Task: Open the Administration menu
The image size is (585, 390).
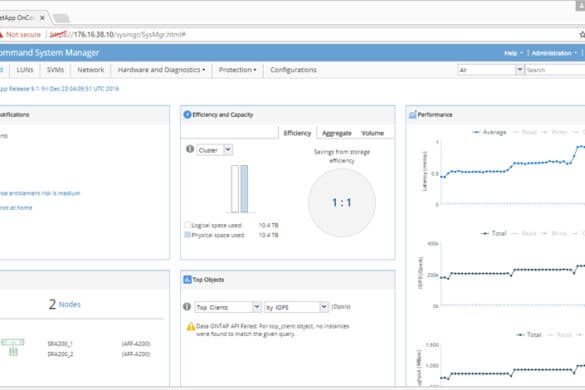Action: (554, 53)
